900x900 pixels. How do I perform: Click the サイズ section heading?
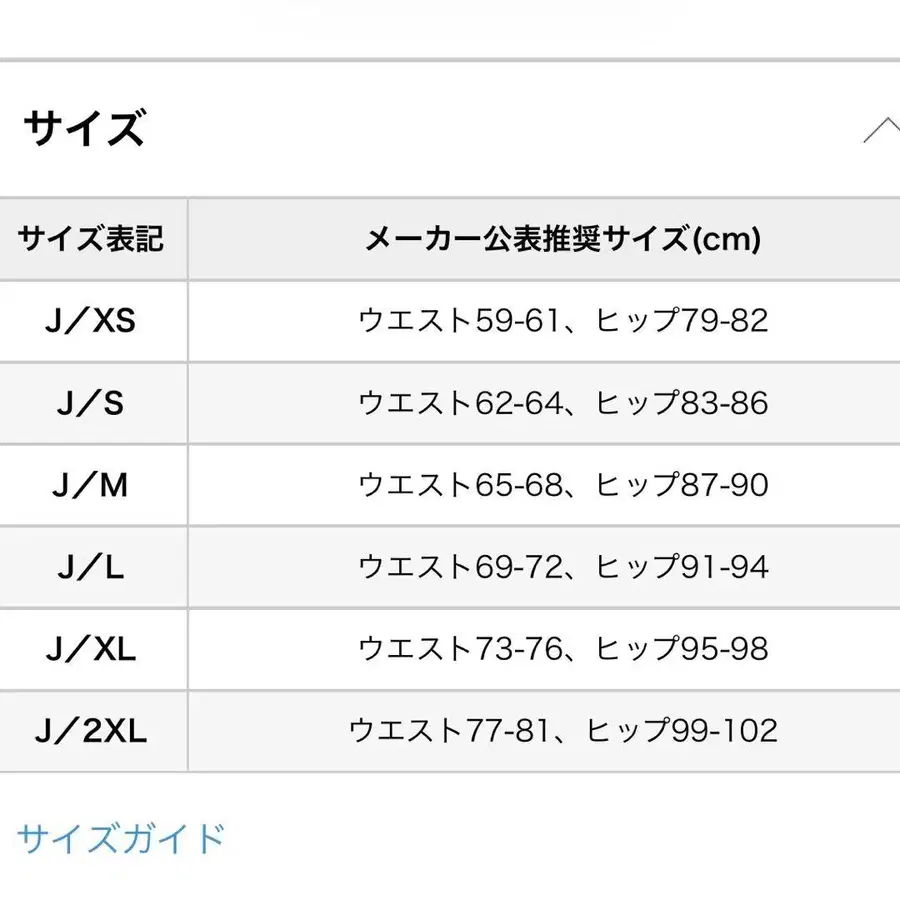(85, 130)
